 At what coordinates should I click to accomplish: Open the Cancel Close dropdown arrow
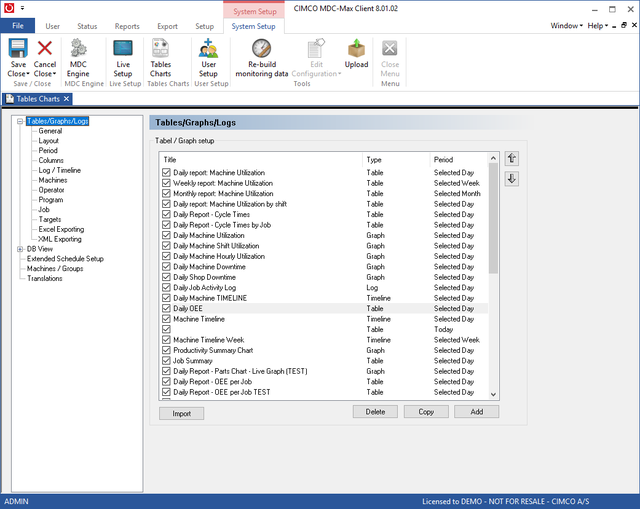[54, 74]
